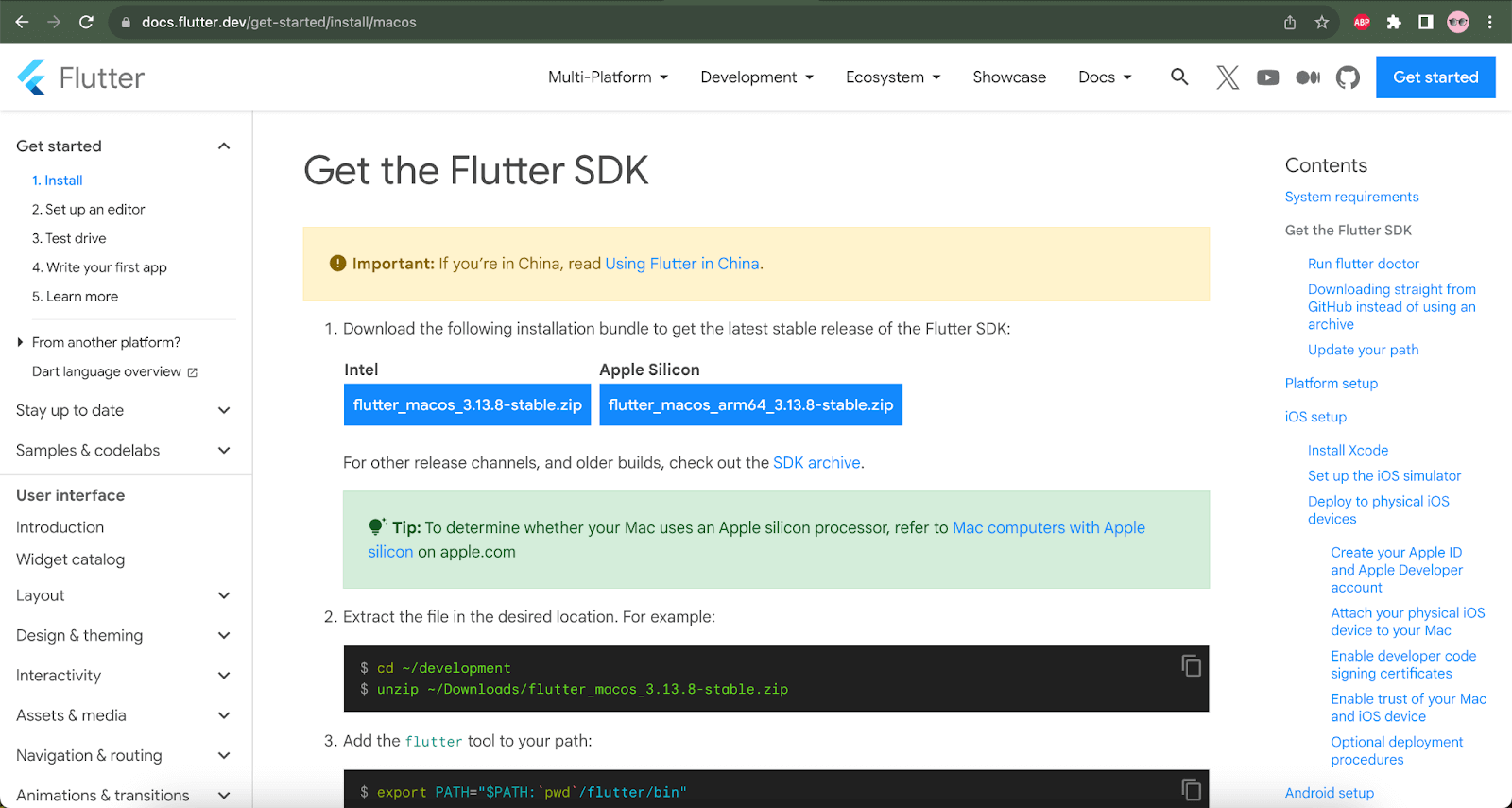
Task: Download flutter_macos_arm64_3.13.8-stable.zip
Action: point(750,404)
